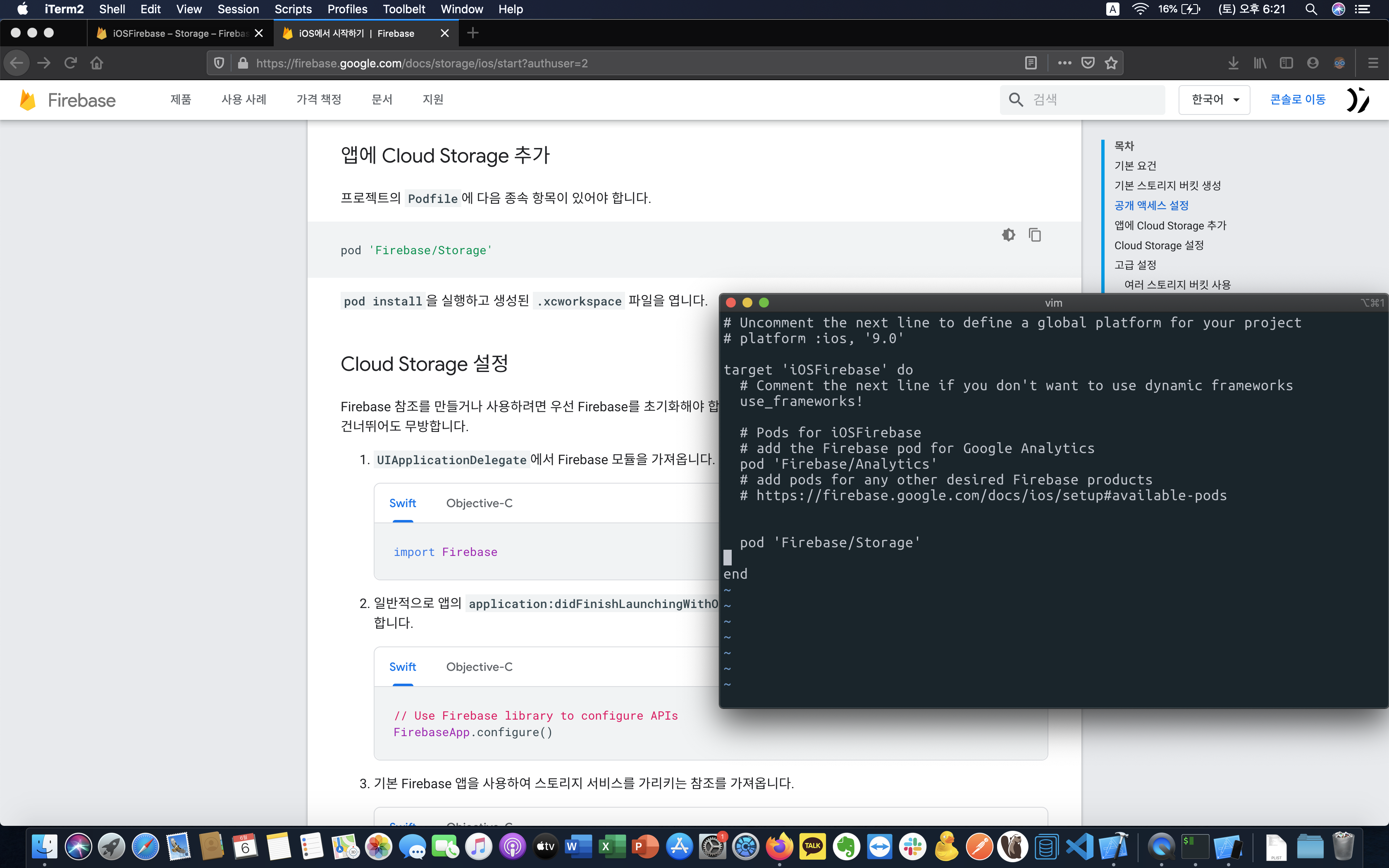Open the 한국어 language dropdown
Screen dimensions: 1389x868
click(x=1214, y=100)
